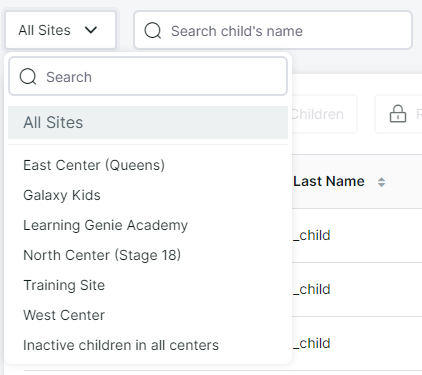Show inactive children in all centers

pyautogui.click(x=121, y=345)
